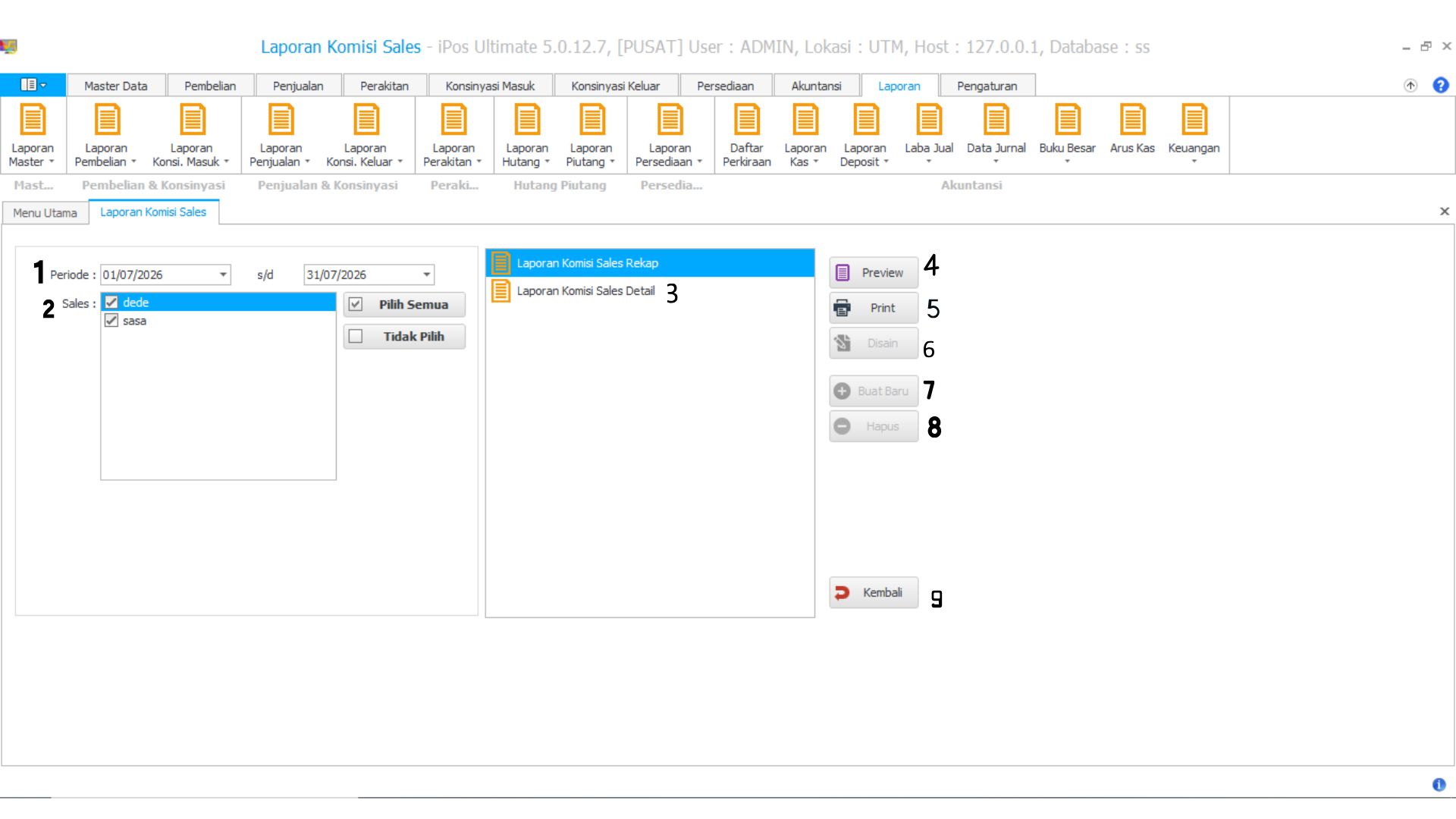This screenshot has width=1456, height=819.
Task: Switch to the Akuntansi ribbon tab
Action: pos(816,86)
